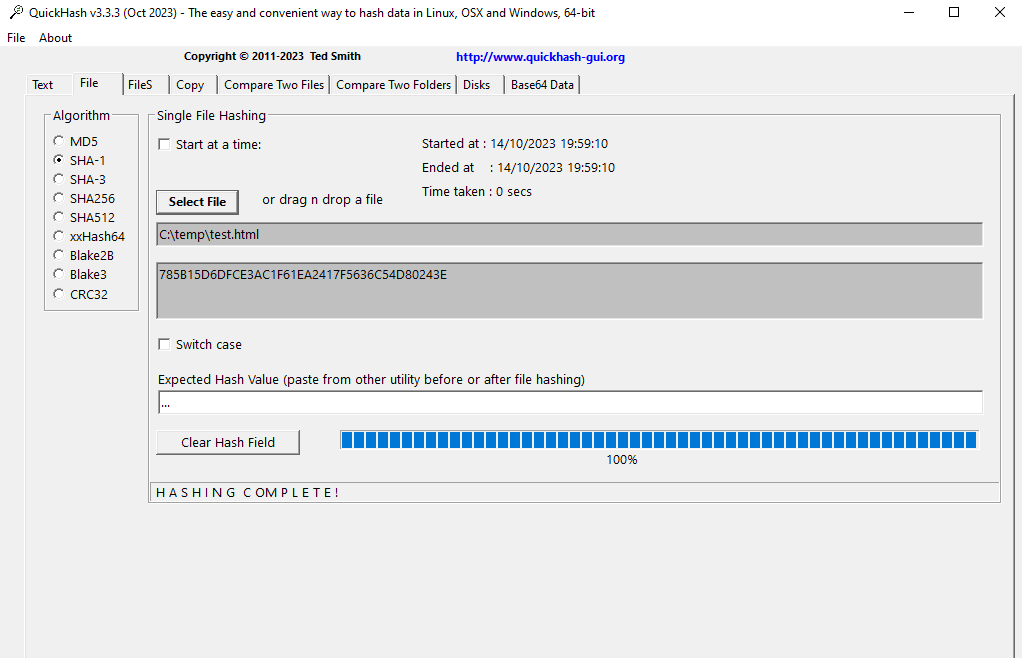Open the Compare Two Files tab
Viewport: 1022px width, 671px height.
[274, 85]
